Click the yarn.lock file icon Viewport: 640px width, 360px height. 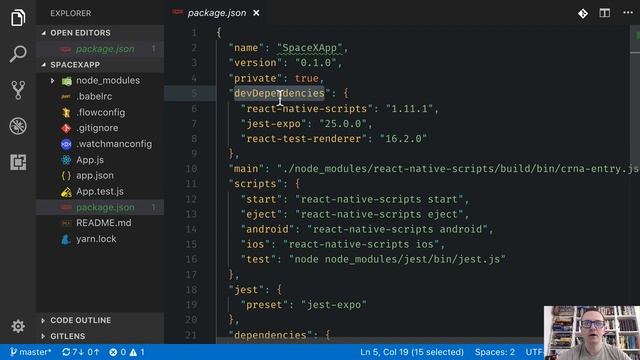click(x=66, y=239)
